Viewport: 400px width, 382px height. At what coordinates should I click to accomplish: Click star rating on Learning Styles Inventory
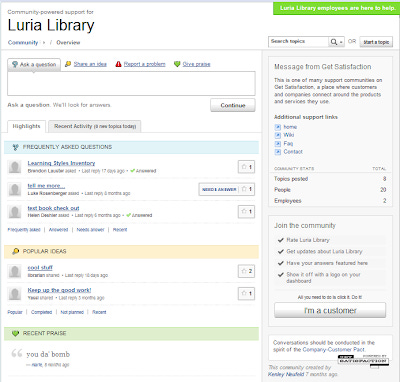(246, 167)
